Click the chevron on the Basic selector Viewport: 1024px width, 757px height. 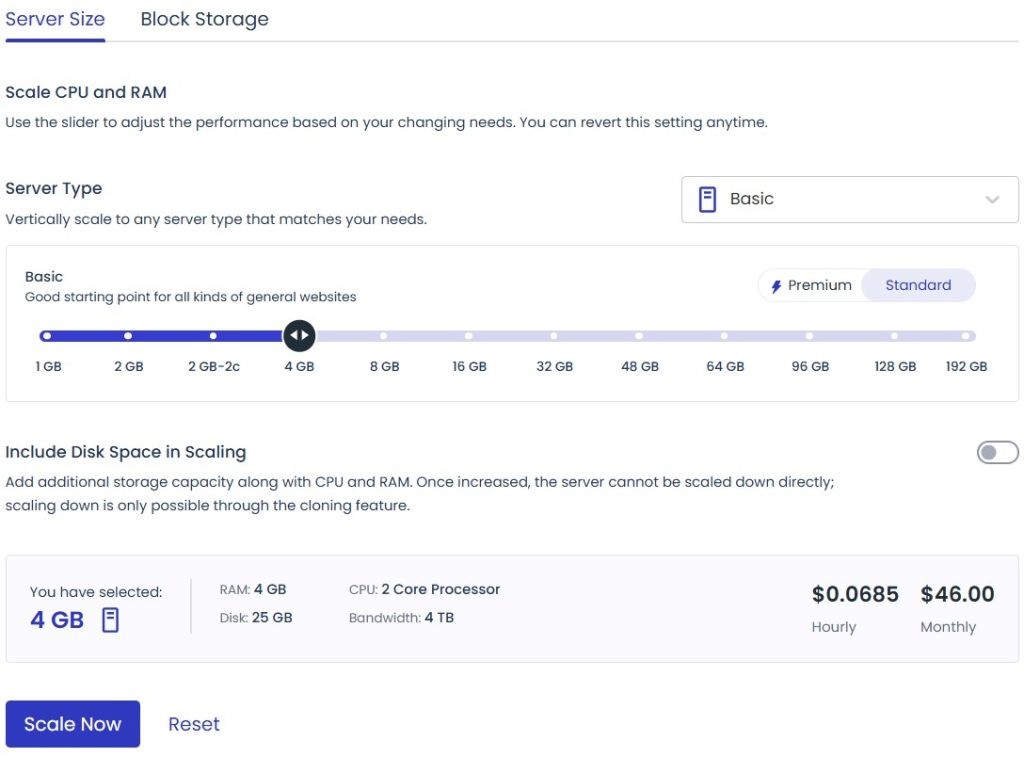tap(993, 199)
